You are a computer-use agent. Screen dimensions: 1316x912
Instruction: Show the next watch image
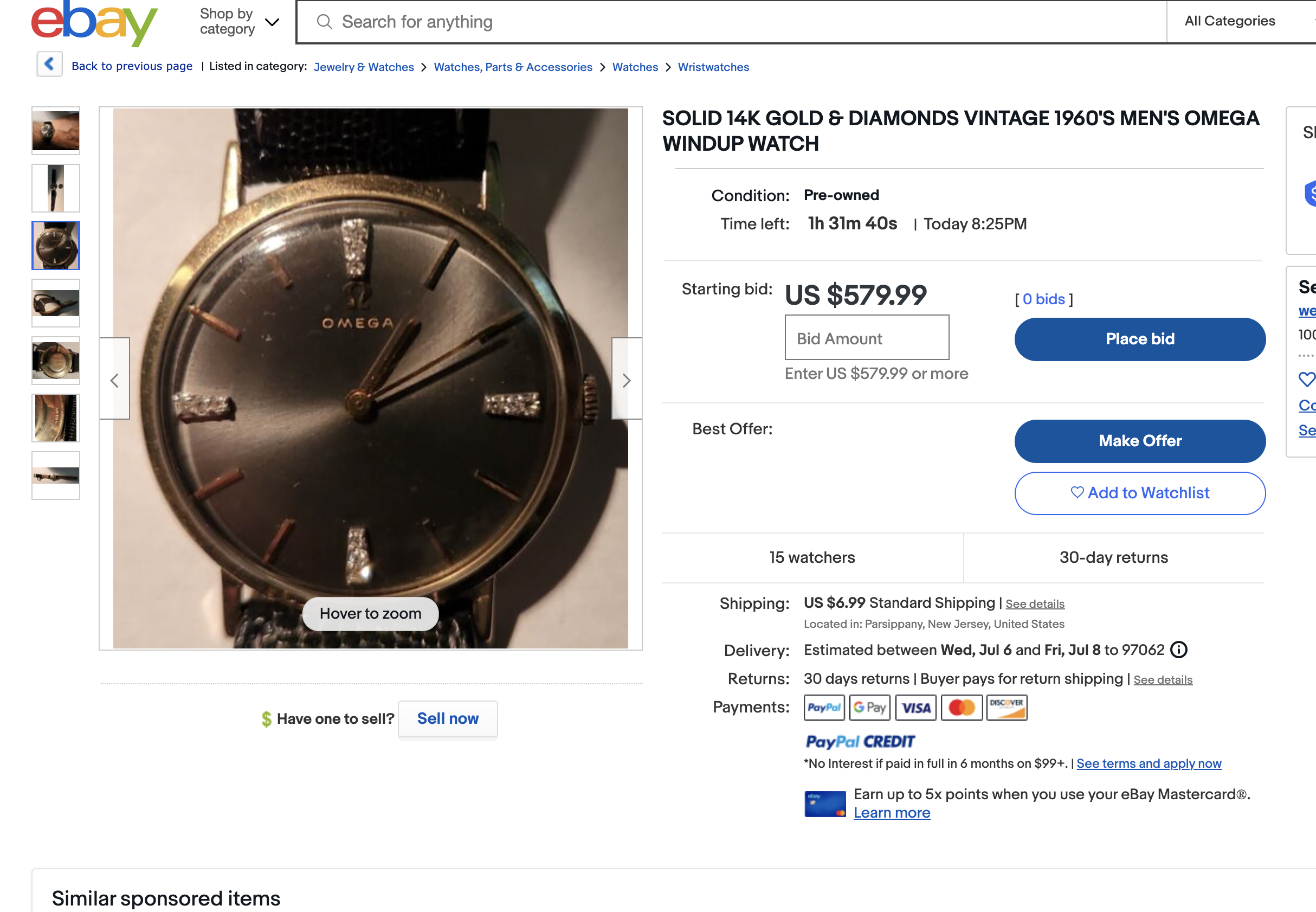point(627,380)
